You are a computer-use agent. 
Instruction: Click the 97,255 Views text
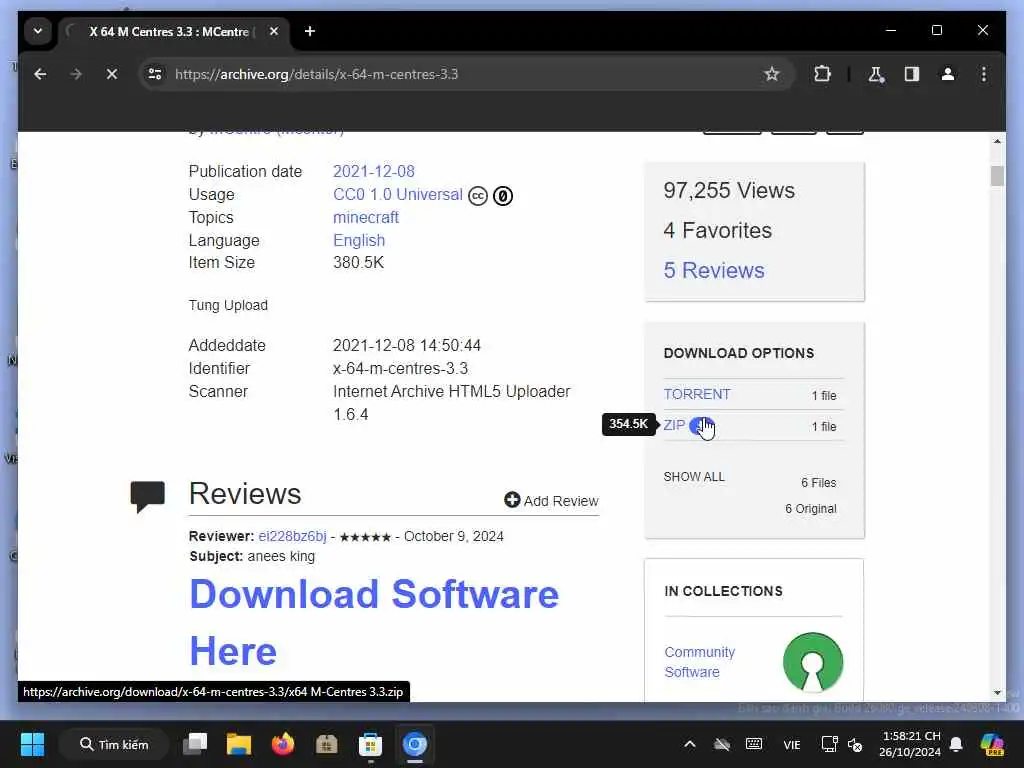pyautogui.click(x=729, y=191)
